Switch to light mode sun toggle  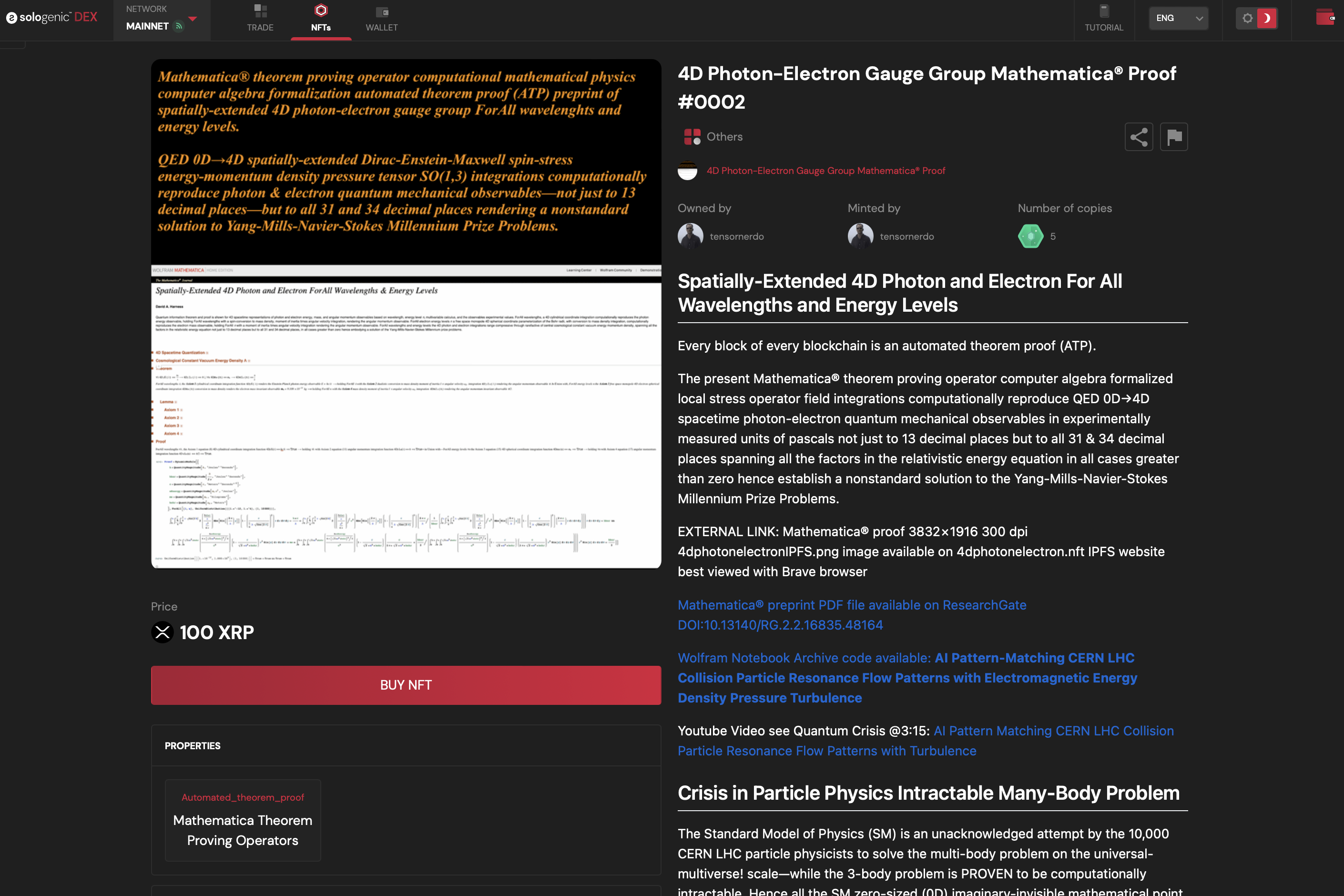tap(1247, 18)
